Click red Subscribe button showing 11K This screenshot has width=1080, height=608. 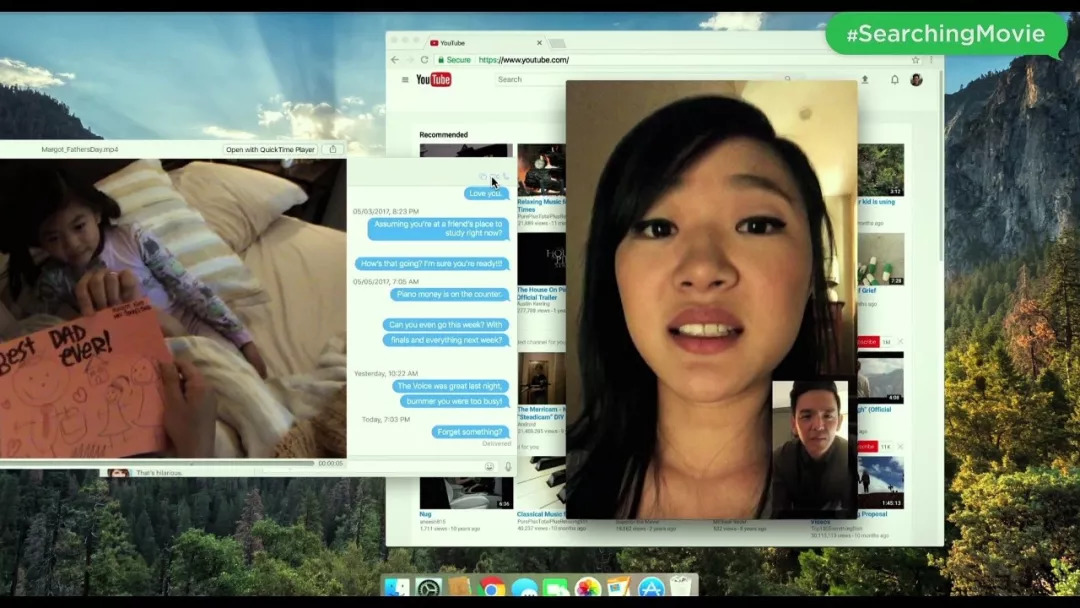[x=867, y=447]
